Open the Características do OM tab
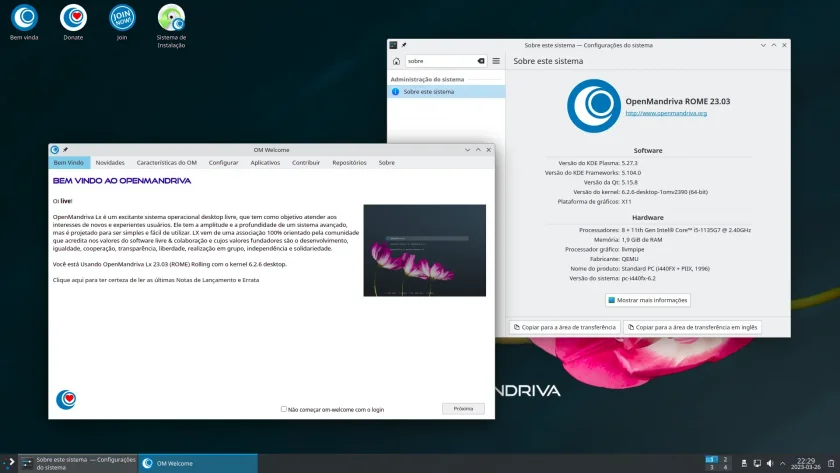 167,163
